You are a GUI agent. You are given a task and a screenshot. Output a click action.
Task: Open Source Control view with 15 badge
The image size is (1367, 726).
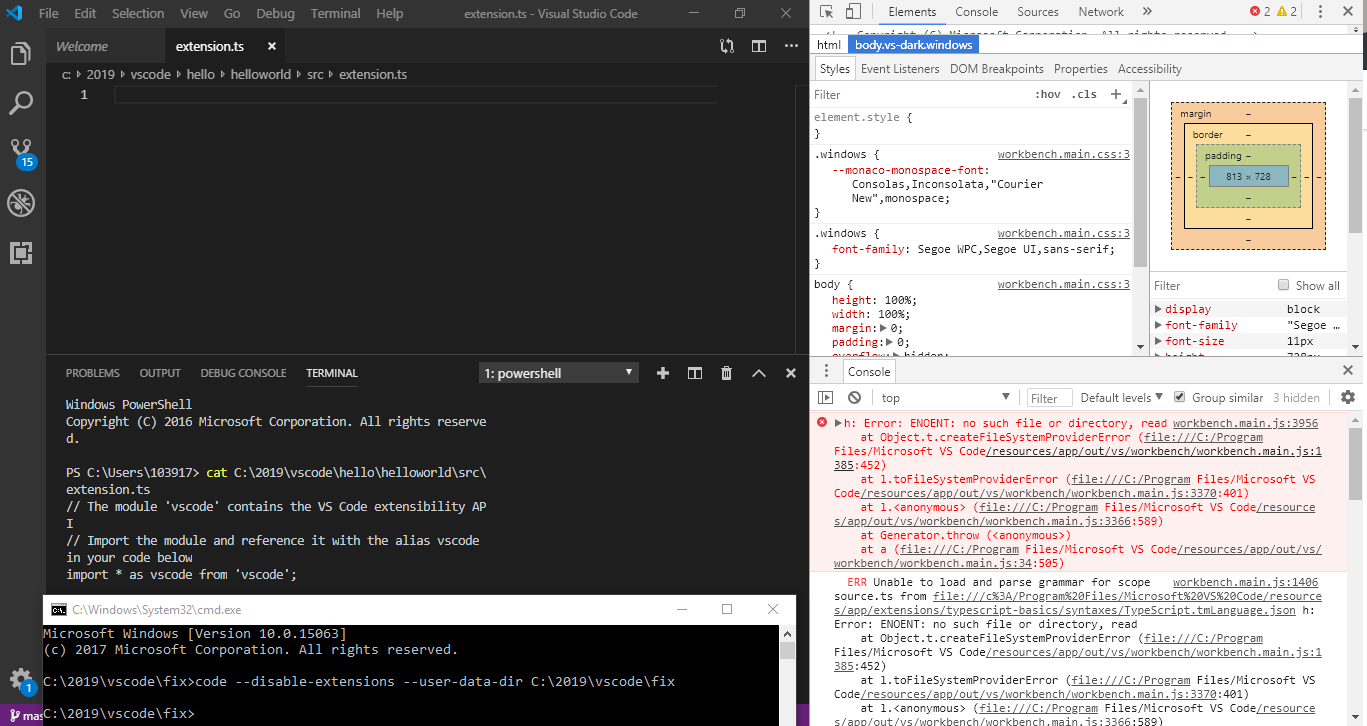22,153
